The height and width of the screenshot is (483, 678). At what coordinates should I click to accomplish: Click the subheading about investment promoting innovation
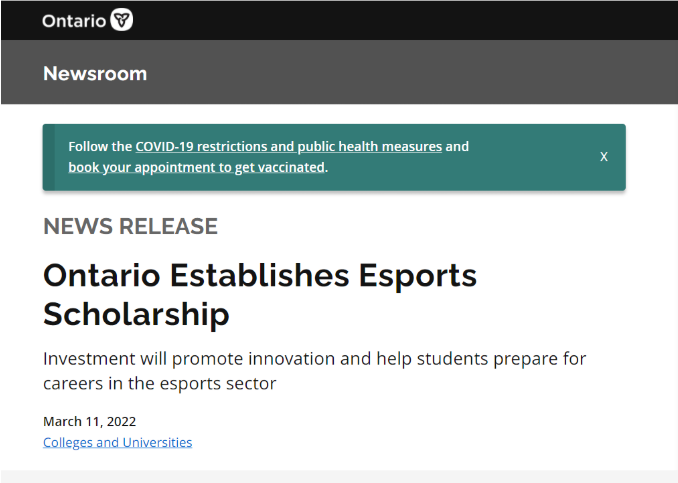click(314, 359)
